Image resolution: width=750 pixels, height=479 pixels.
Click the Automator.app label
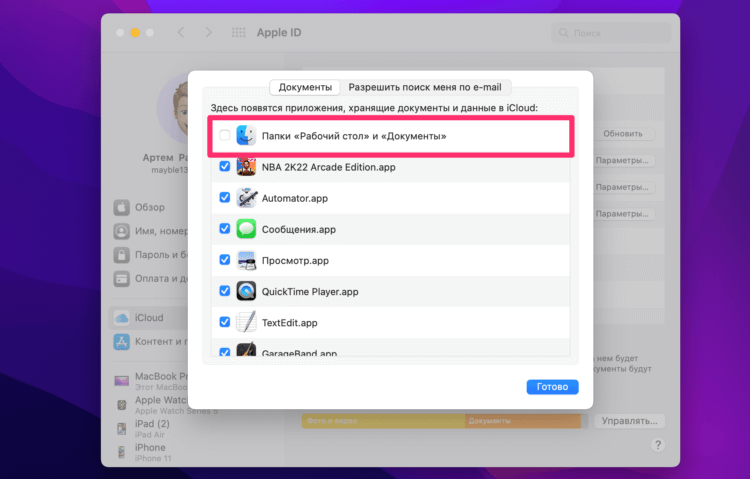(x=295, y=198)
